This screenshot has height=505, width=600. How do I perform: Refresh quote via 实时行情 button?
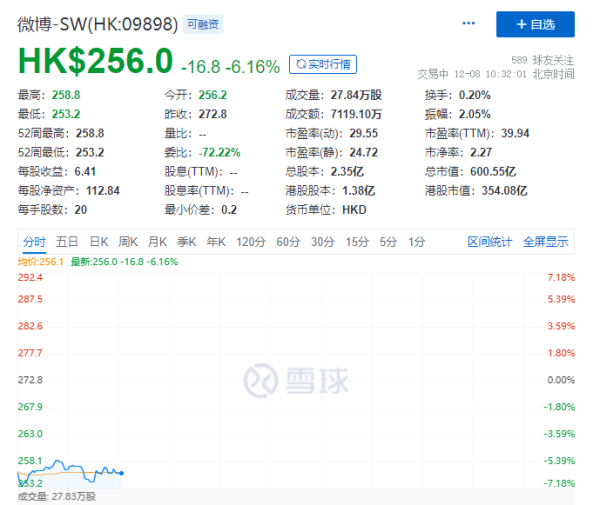click(x=323, y=64)
